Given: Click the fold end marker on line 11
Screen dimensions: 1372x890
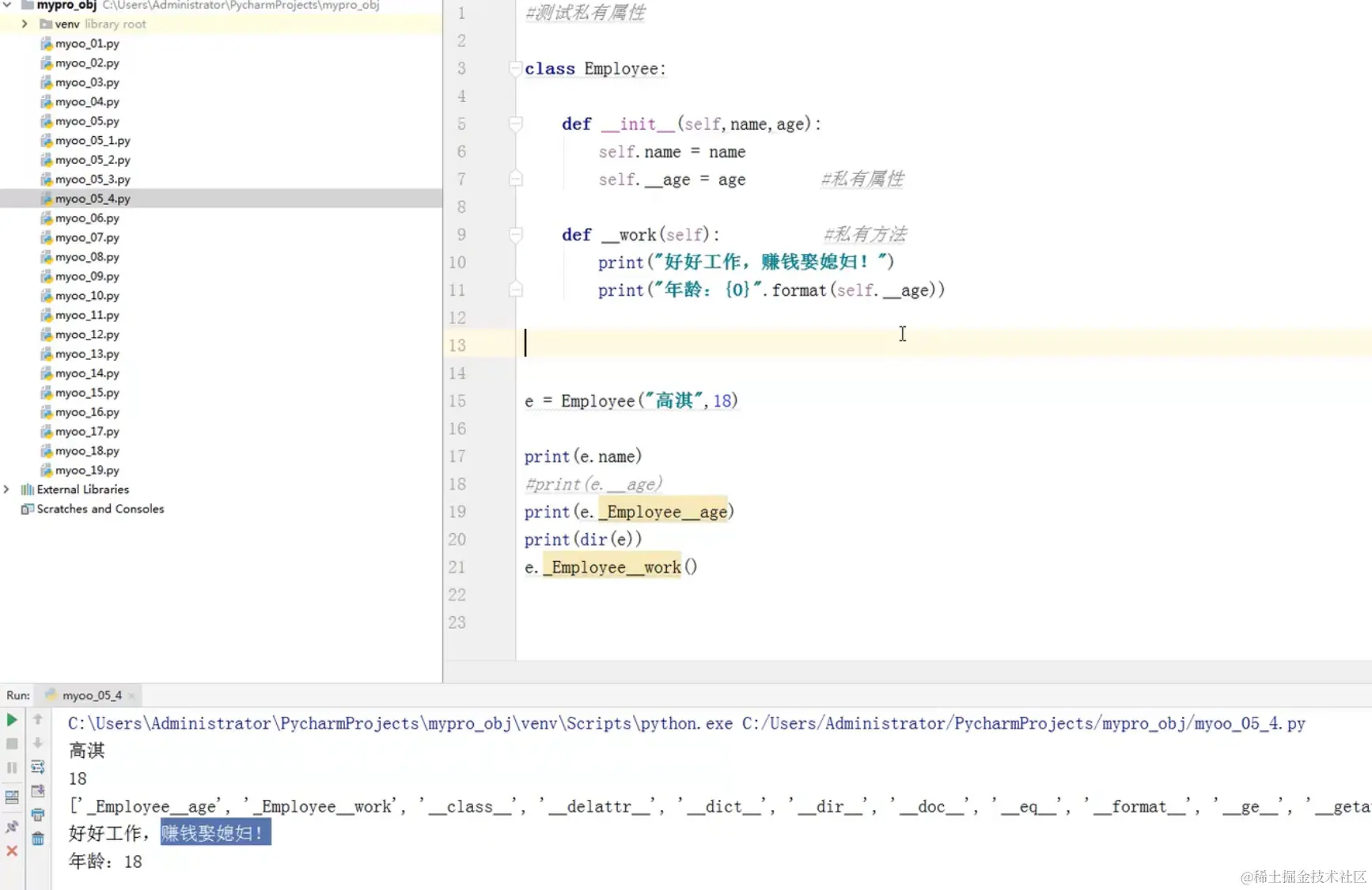Looking at the screenshot, I should pyautogui.click(x=515, y=290).
